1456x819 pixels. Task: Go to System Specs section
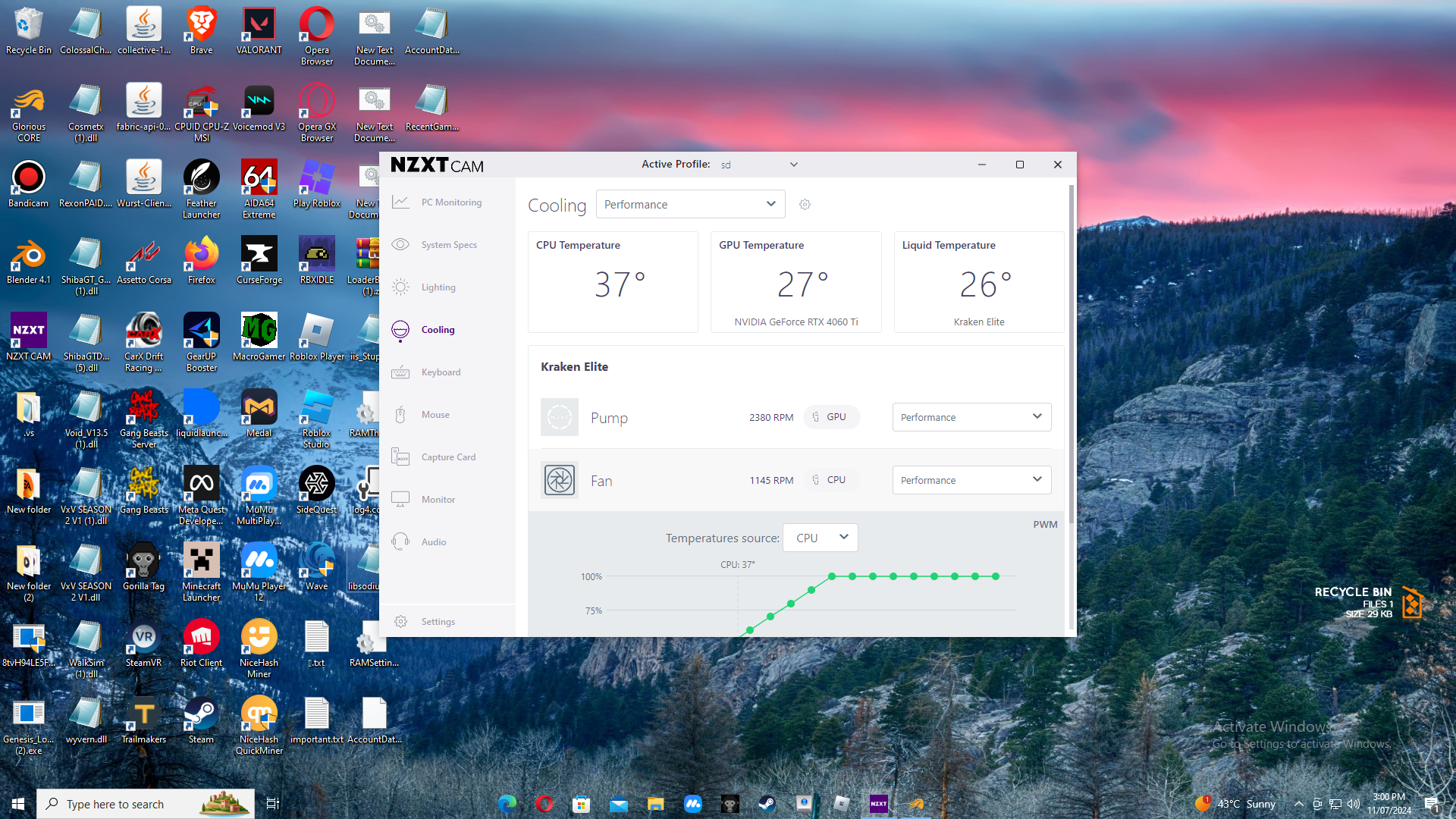[447, 245]
